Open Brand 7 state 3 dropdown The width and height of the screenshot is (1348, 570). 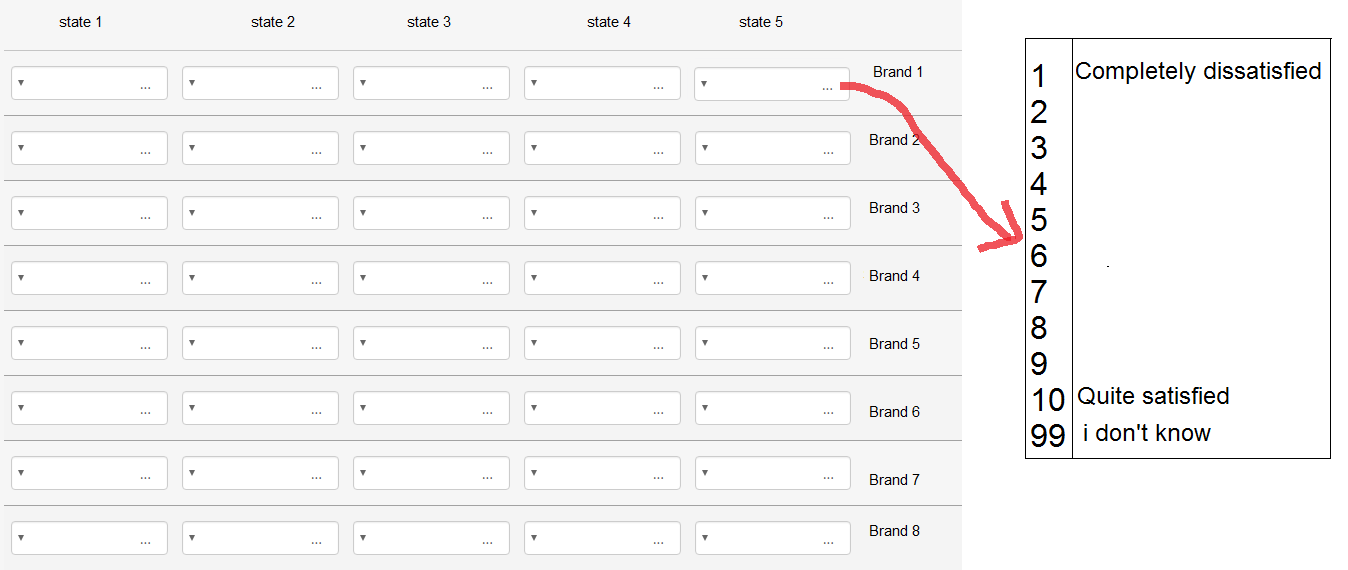(x=431, y=473)
